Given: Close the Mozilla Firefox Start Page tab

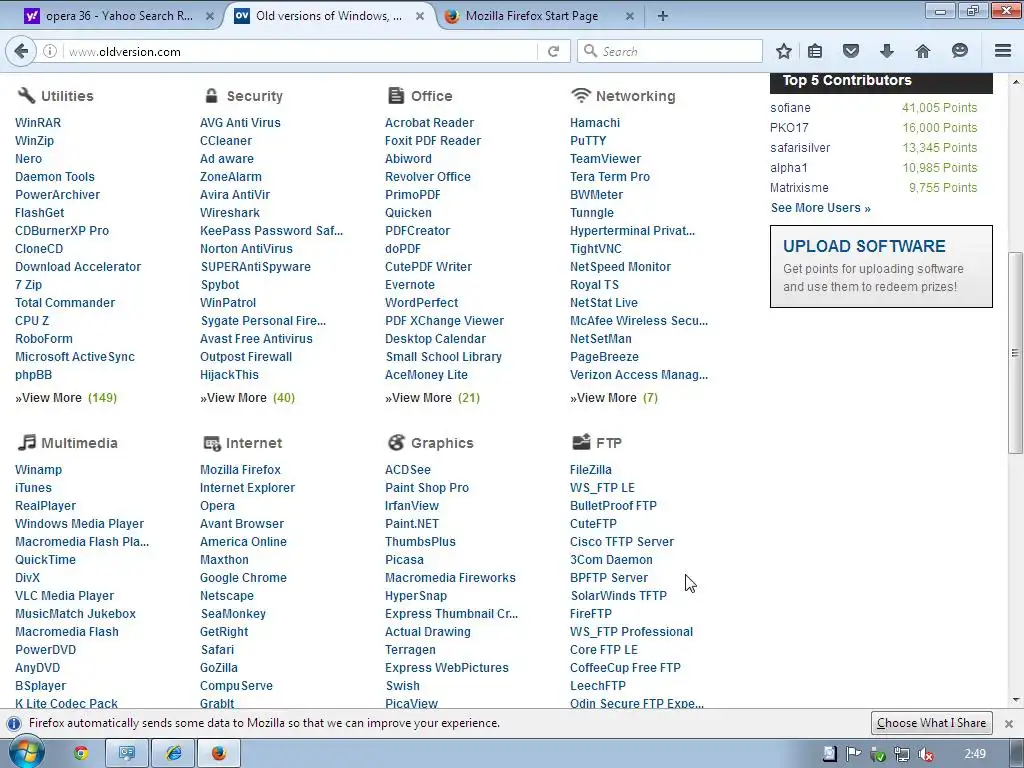Looking at the screenshot, I should (x=630, y=16).
